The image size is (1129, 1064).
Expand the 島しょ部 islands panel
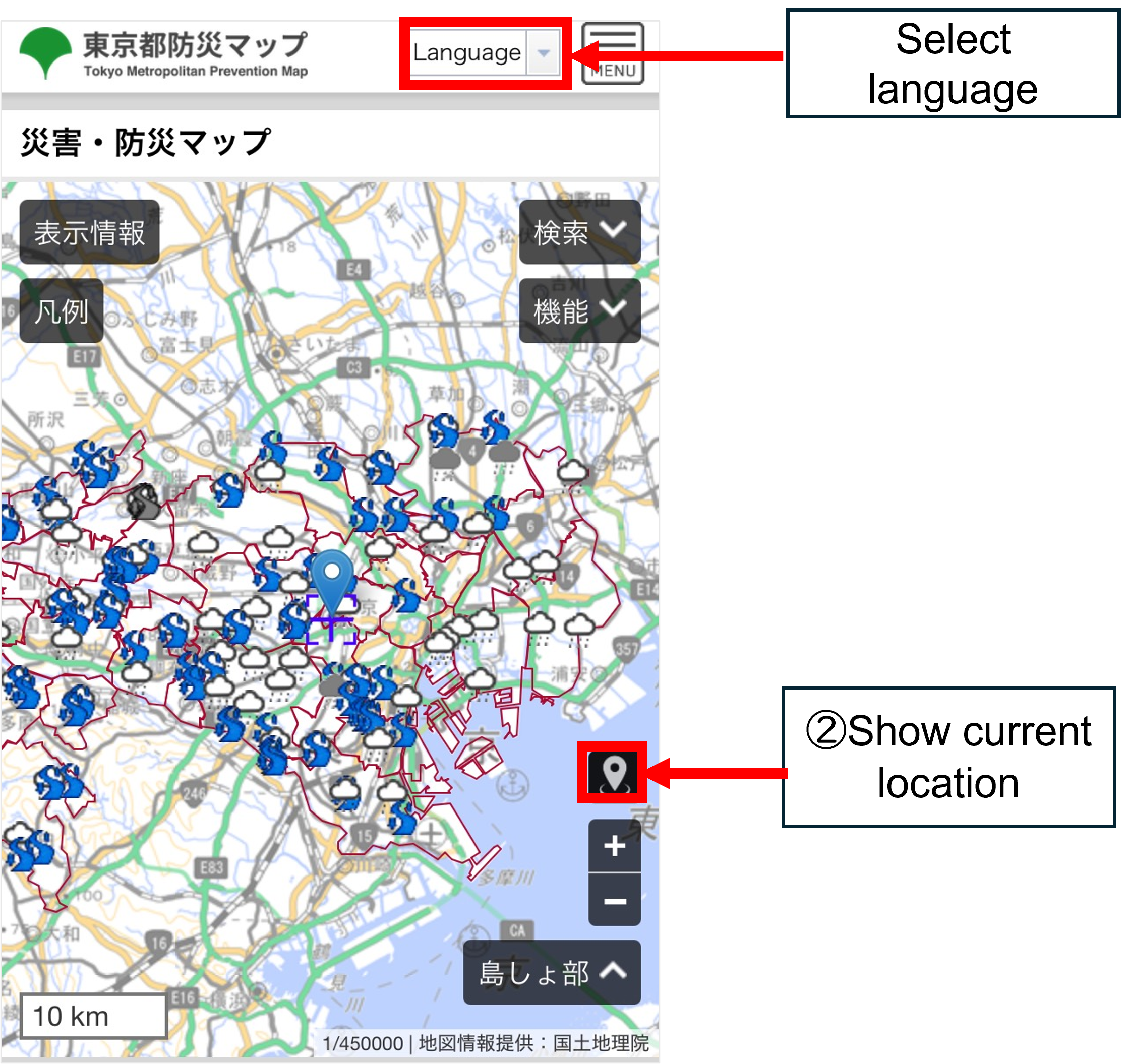(x=552, y=973)
